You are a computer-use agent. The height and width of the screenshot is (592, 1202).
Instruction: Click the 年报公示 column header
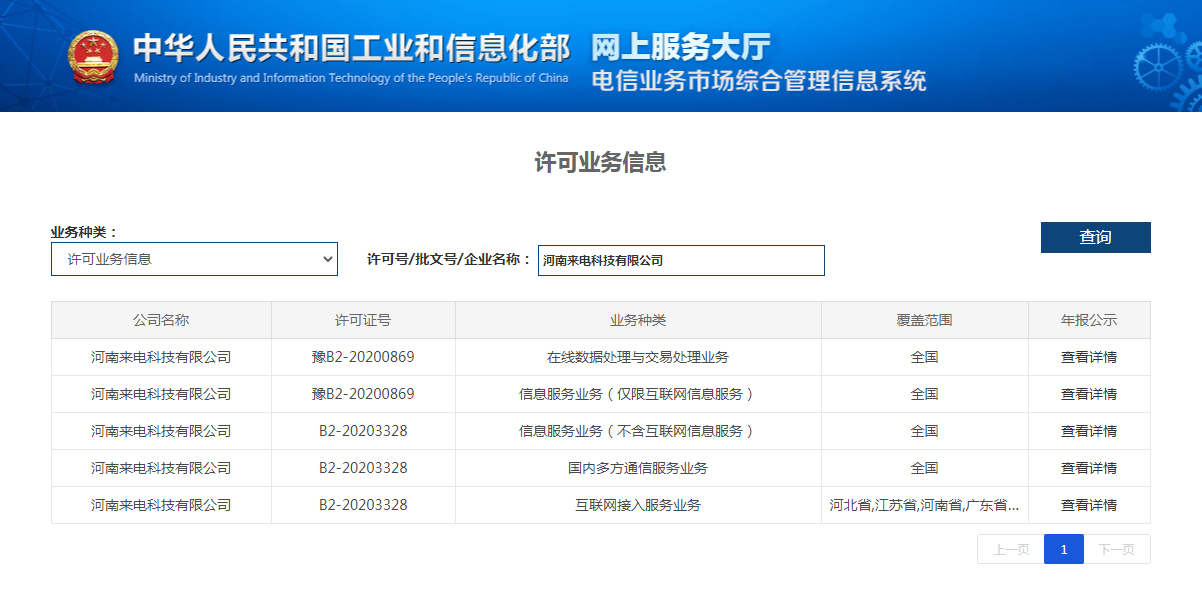pyautogui.click(x=1089, y=320)
